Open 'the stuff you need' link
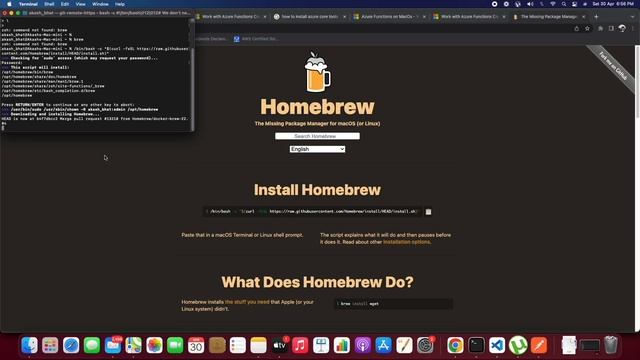 click(x=247, y=302)
